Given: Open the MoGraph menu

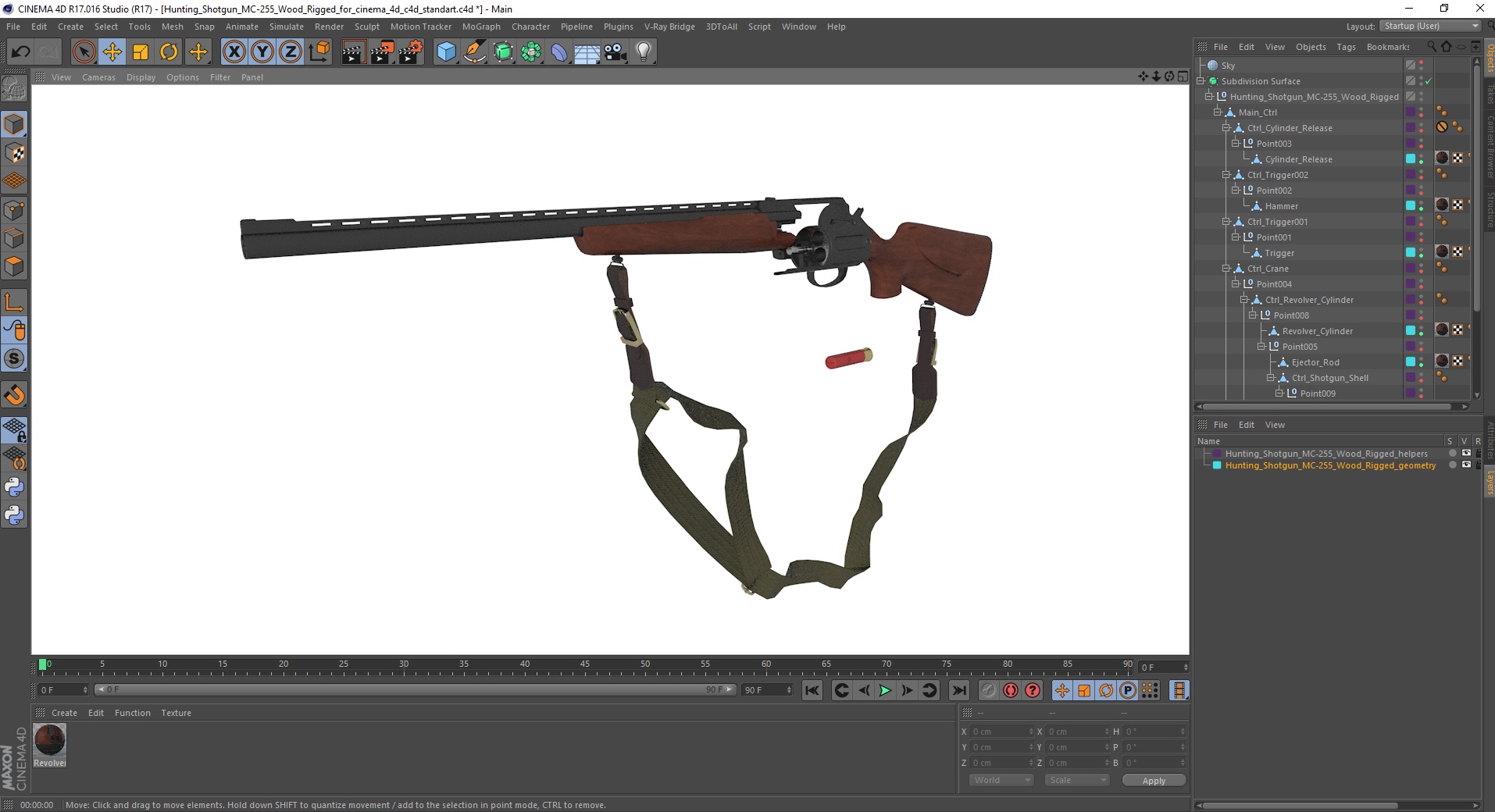Looking at the screenshot, I should [x=481, y=27].
